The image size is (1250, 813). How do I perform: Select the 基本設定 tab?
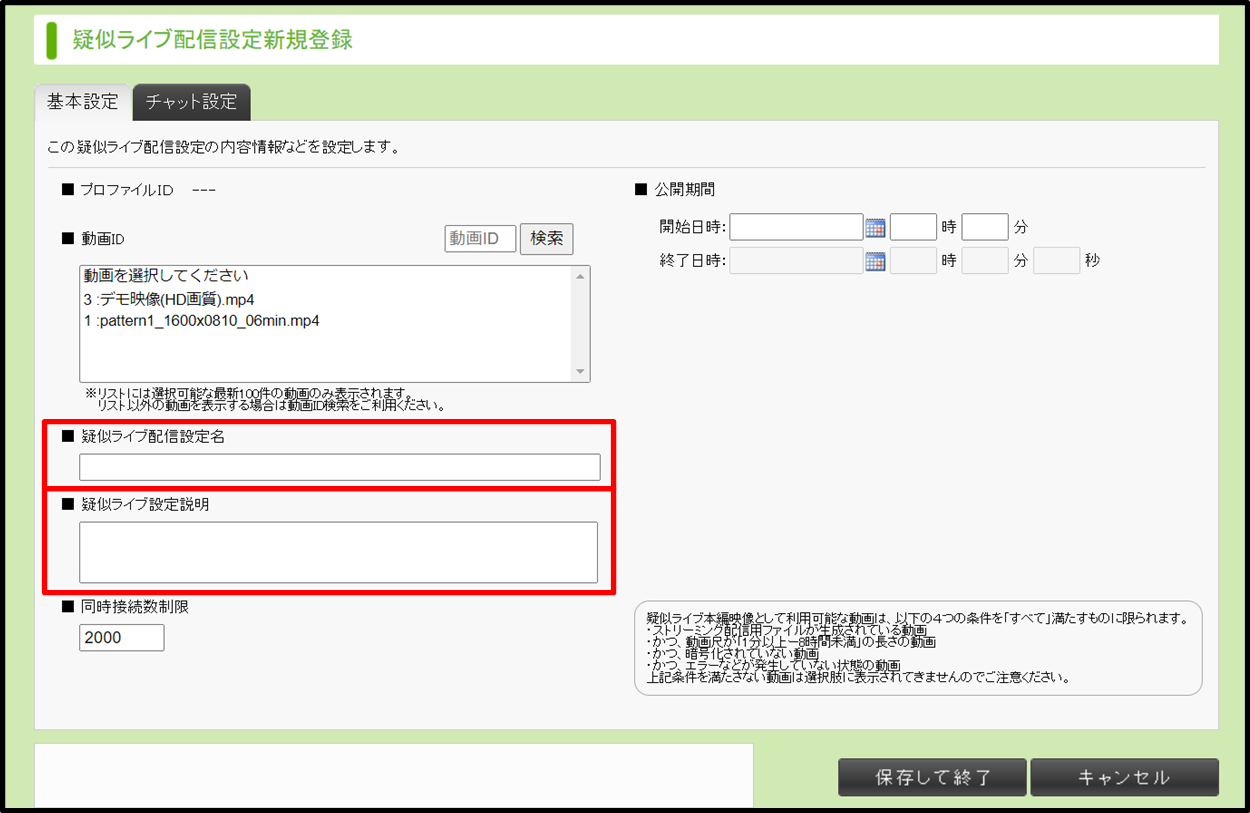(83, 102)
